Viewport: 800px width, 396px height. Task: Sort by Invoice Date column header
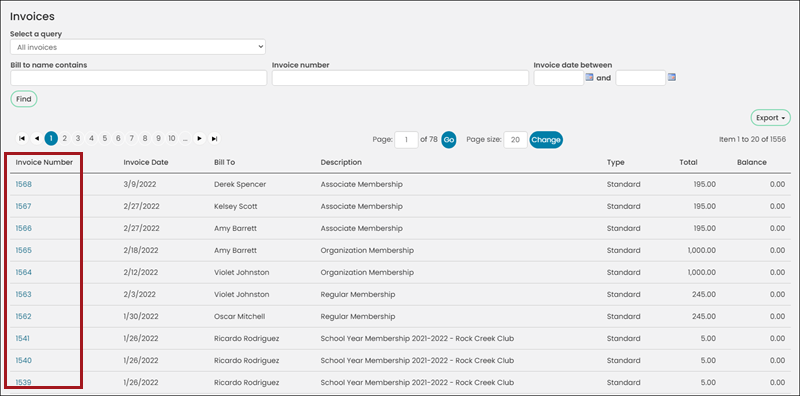point(146,162)
